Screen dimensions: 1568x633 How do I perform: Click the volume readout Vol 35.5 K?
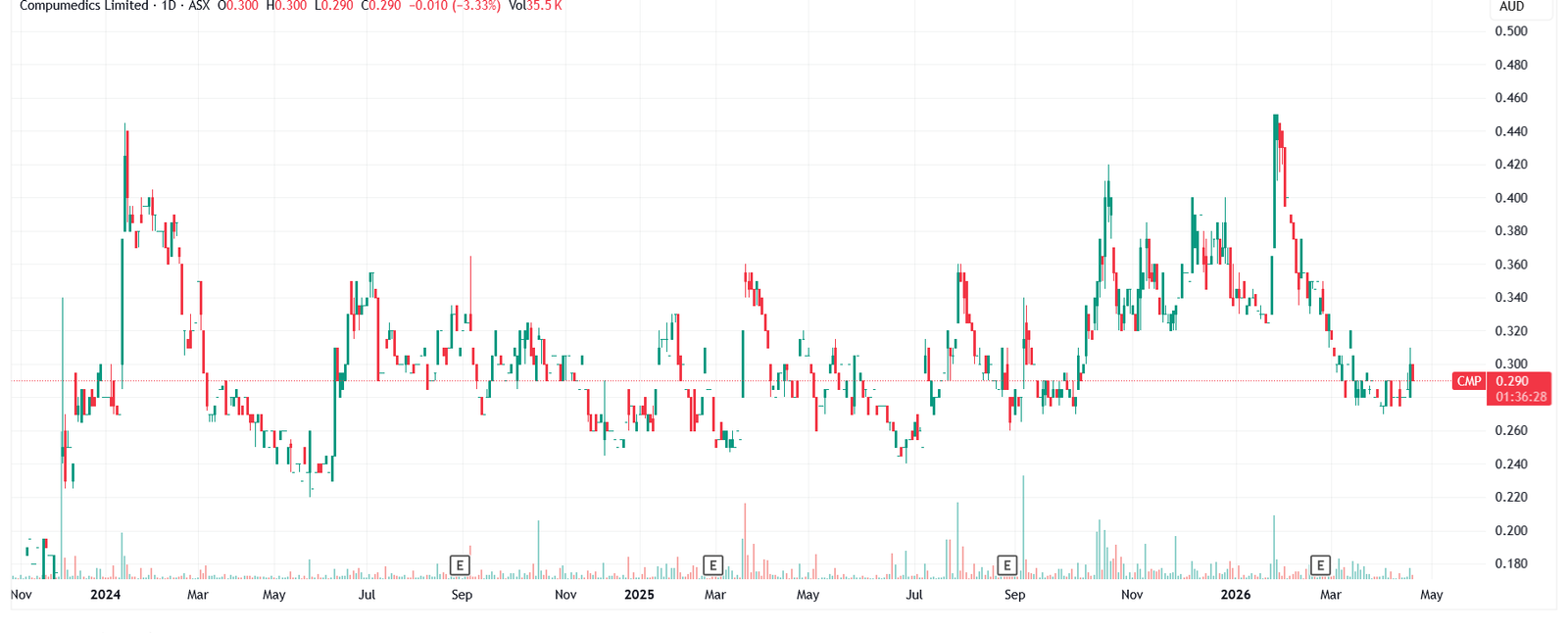point(535,6)
